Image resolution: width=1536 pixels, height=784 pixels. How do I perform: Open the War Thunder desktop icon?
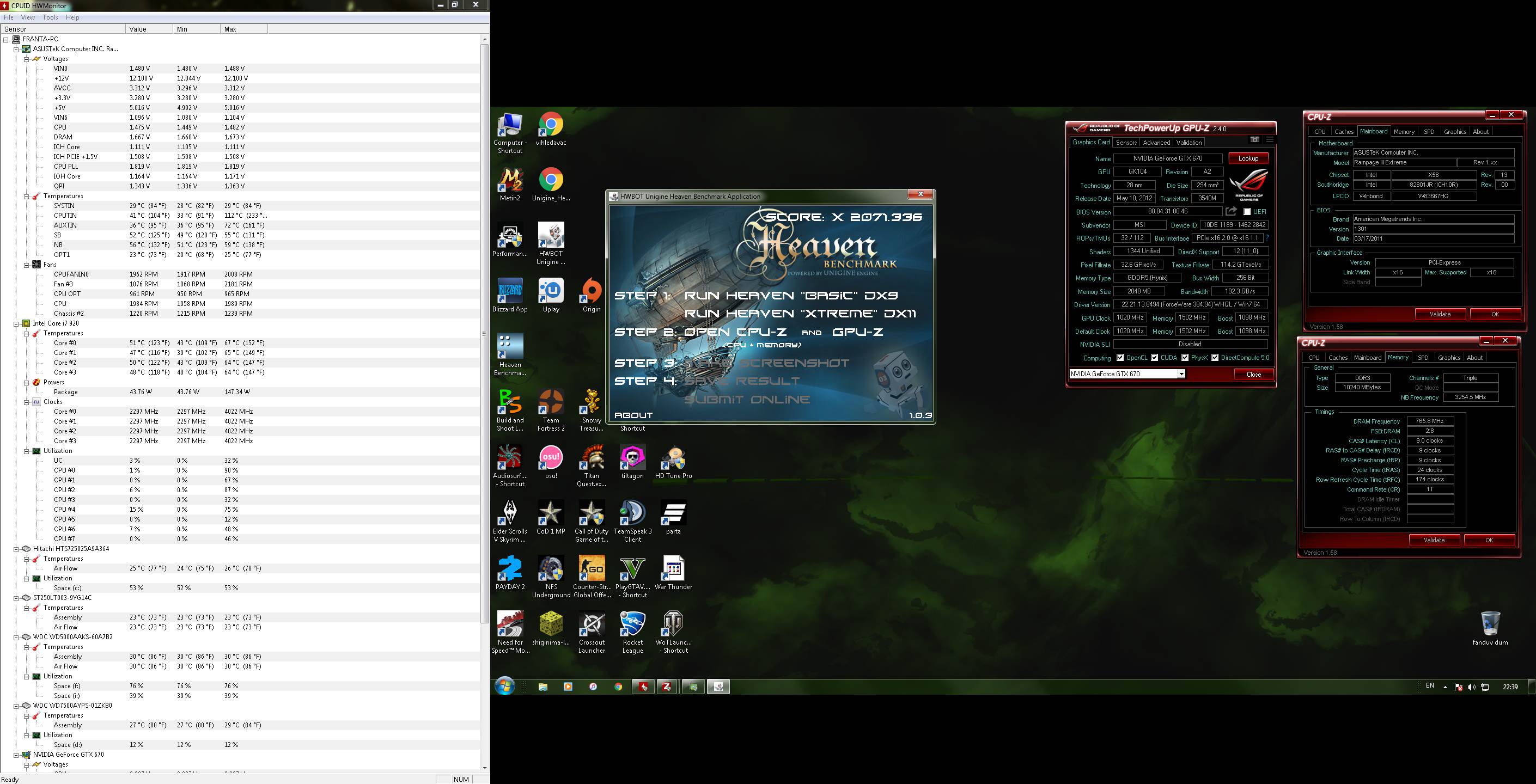(673, 573)
